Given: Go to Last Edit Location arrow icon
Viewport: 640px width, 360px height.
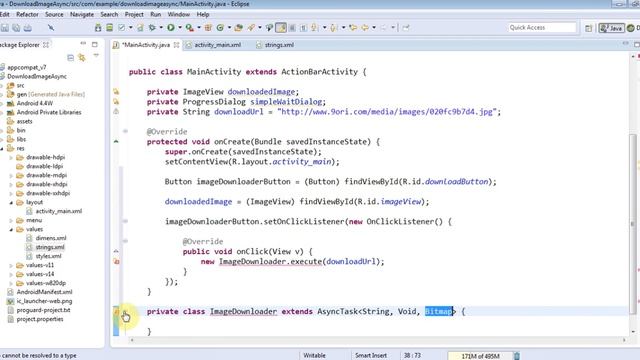Looking at the screenshot, I should 353,27.
